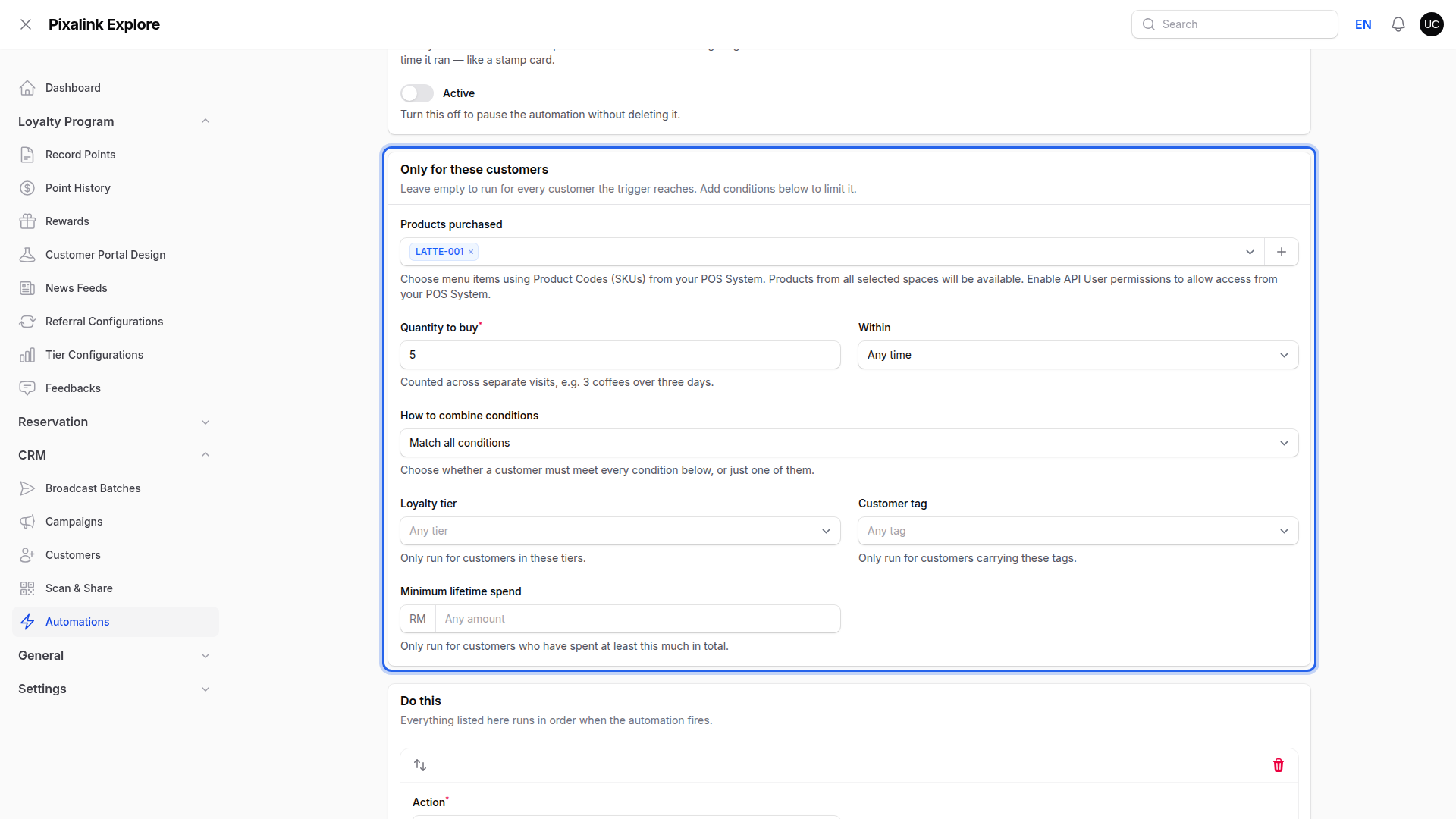The height and width of the screenshot is (819, 1456).
Task: Open the Loyalty tier dropdown
Action: [x=620, y=531]
